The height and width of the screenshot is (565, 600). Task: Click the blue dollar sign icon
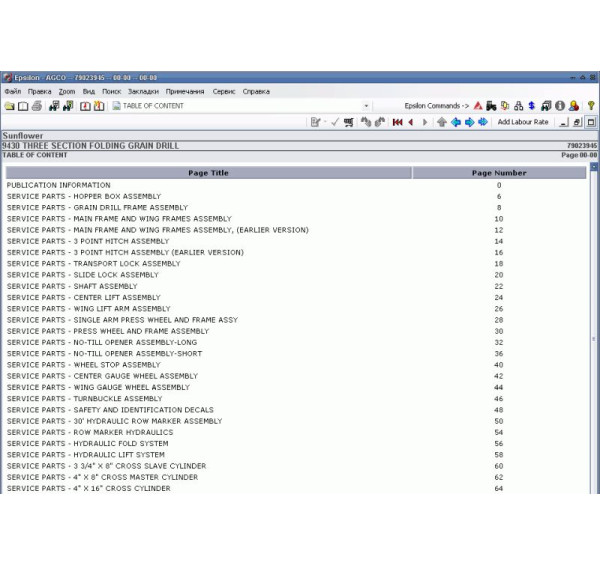click(x=532, y=106)
